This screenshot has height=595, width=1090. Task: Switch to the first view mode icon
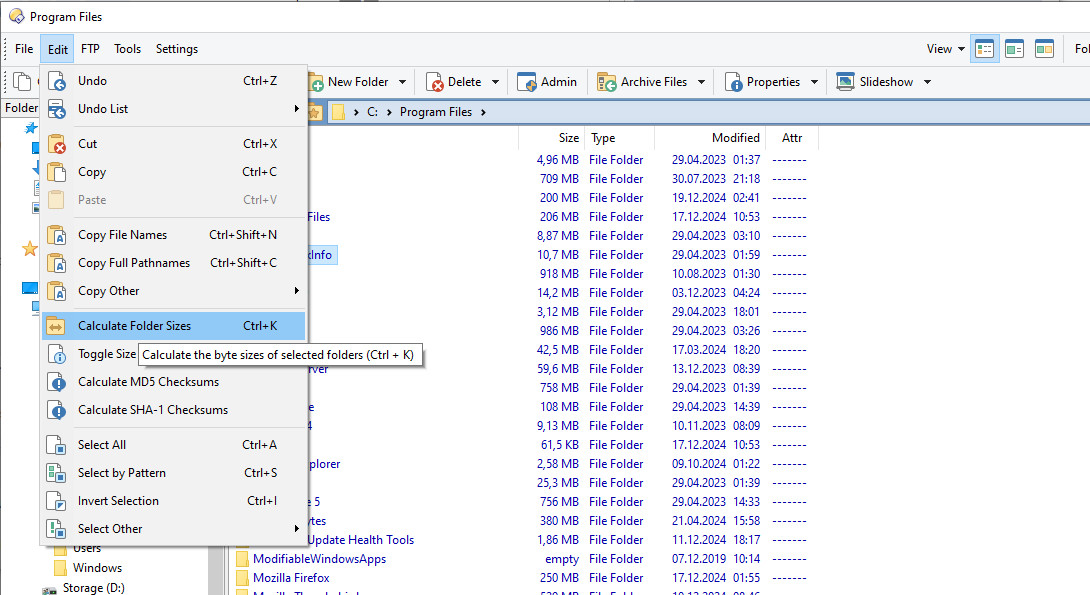click(984, 49)
